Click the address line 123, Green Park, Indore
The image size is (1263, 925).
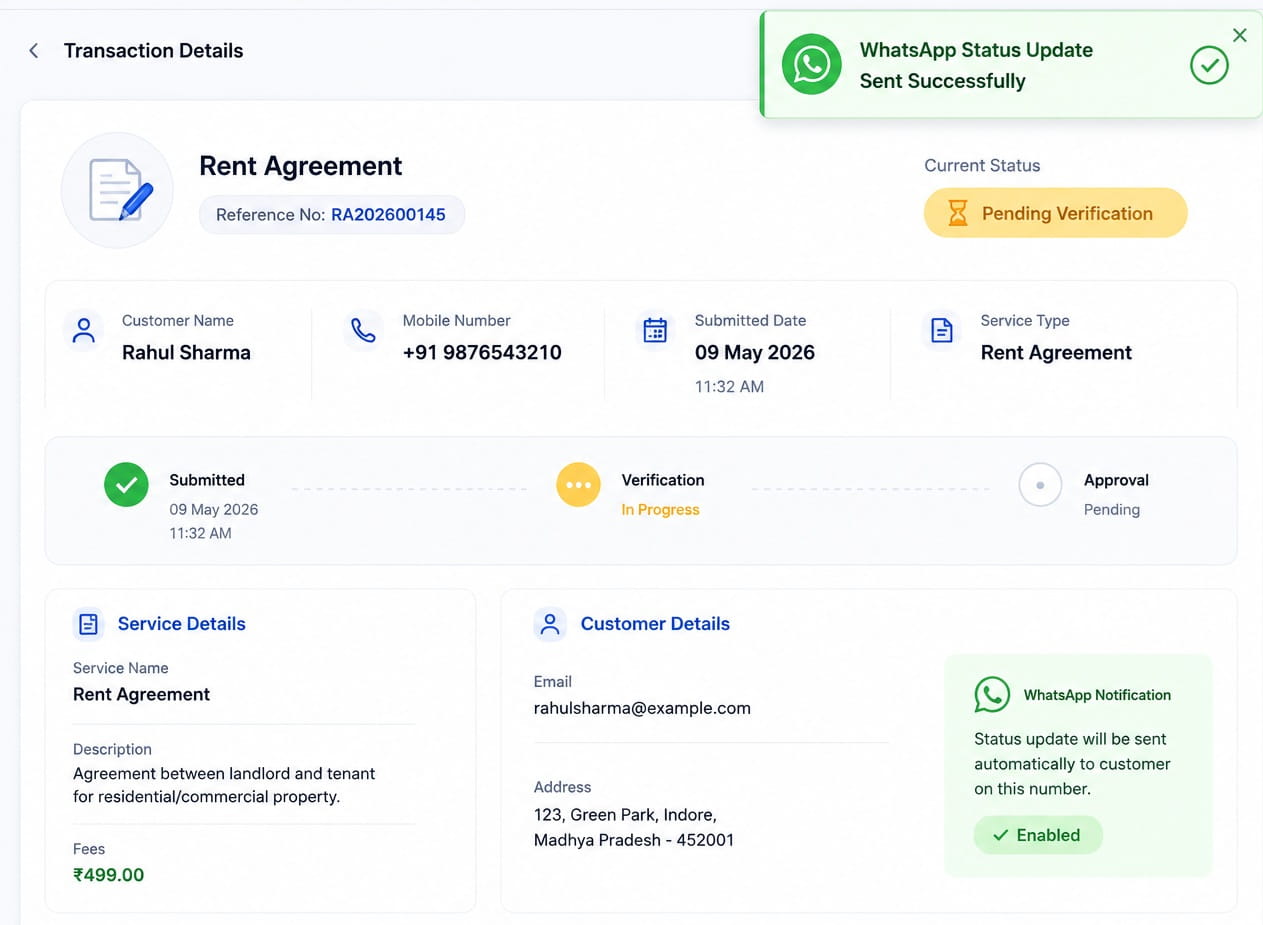pyautogui.click(x=625, y=815)
